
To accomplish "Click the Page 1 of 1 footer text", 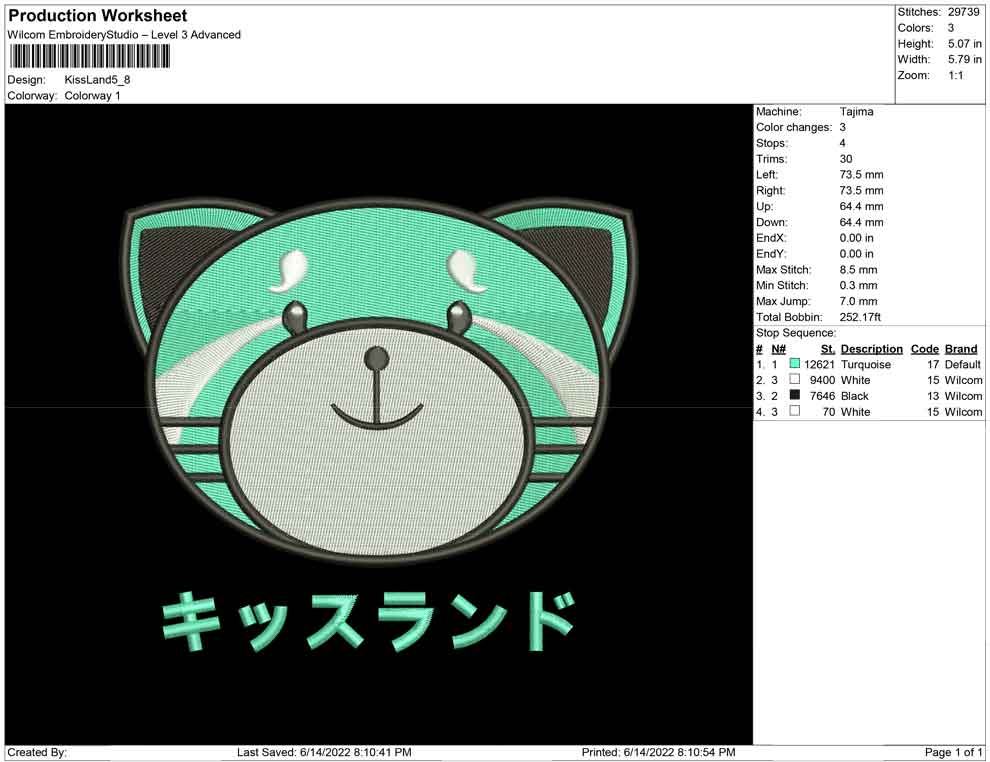I will coord(954,752).
